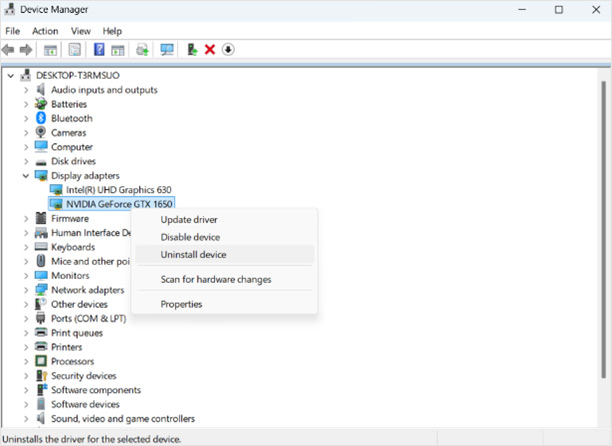Click the Printers category icon
The image size is (612, 446).
41,346
